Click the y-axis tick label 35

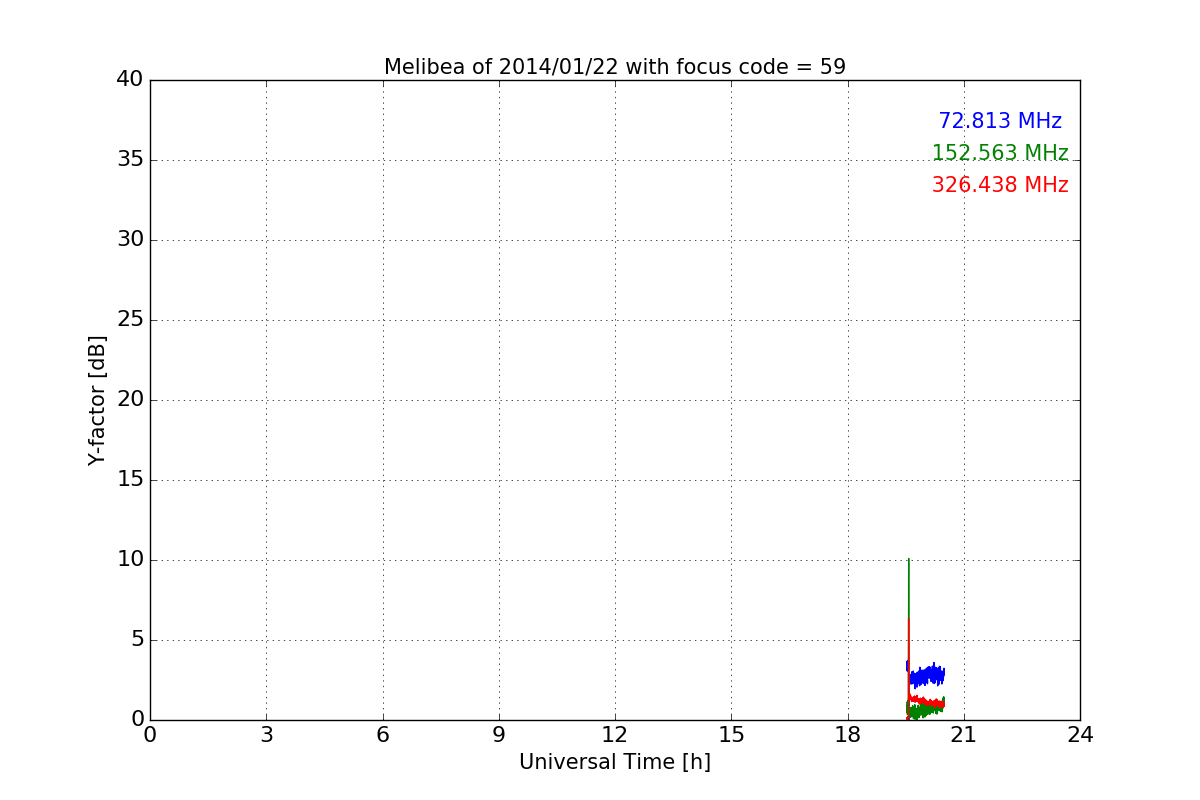tap(129, 160)
